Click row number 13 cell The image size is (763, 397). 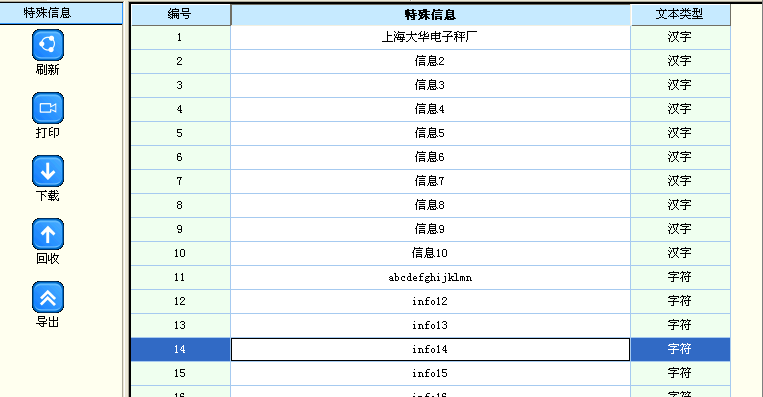tap(181, 325)
